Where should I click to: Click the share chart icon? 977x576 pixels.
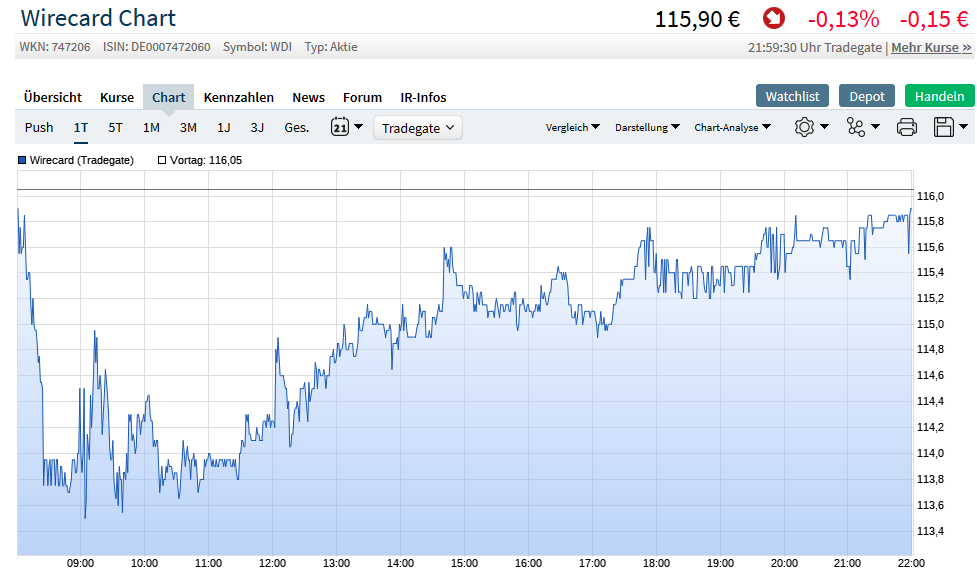click(856, 127)
